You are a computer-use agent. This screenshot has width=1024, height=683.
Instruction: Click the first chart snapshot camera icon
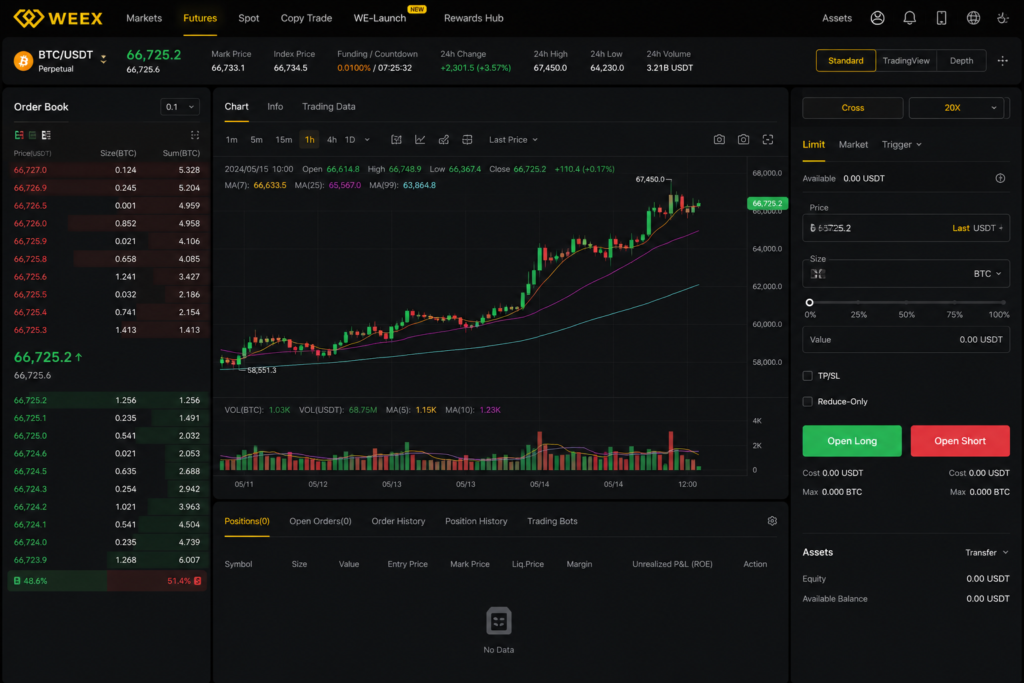tap(719, 140)
